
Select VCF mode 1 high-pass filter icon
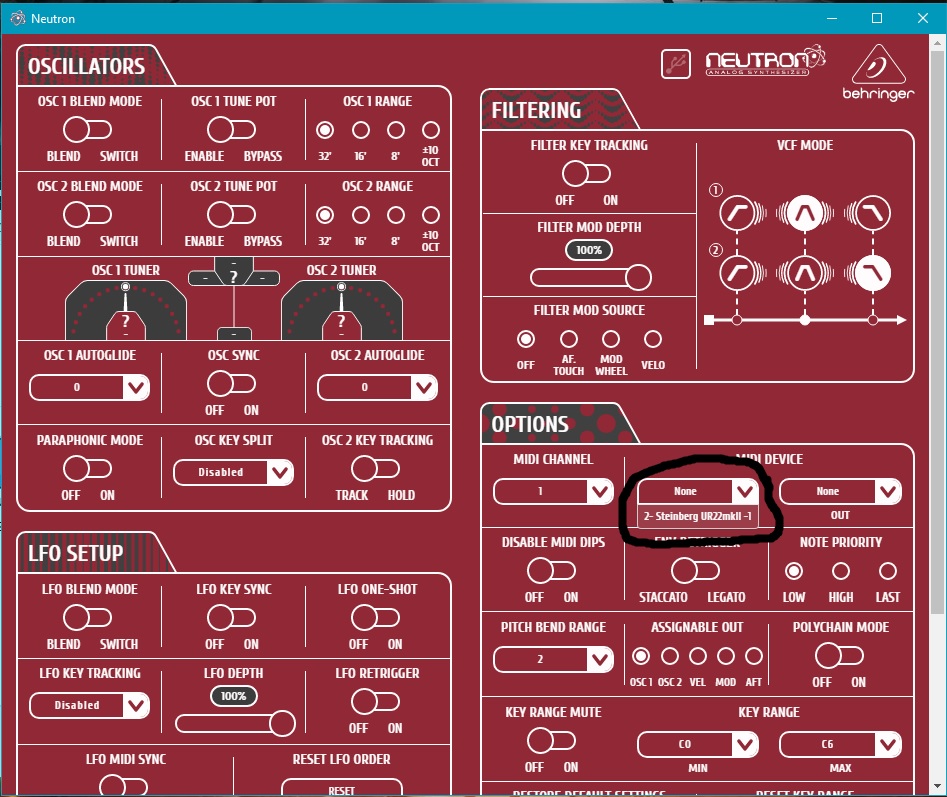pyautogui.click(x=737, y=213)
